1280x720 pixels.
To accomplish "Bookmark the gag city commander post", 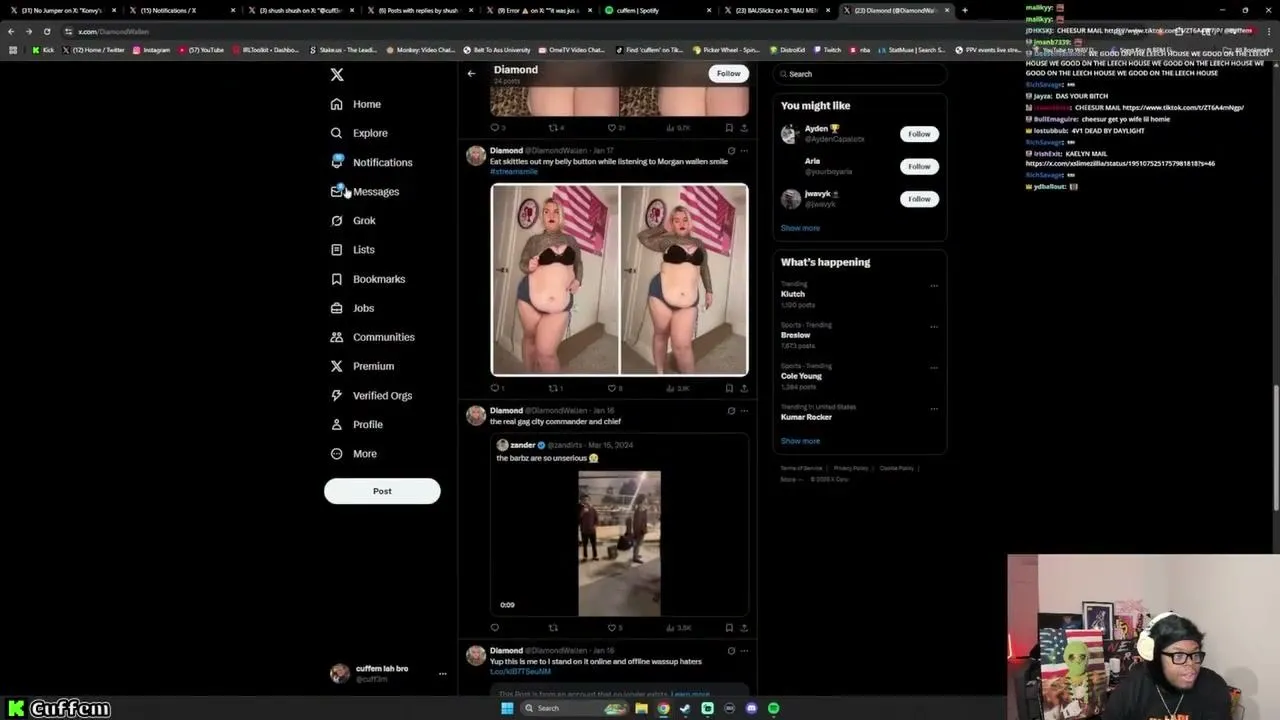I will pyautogui.click(x=729, y=628).
